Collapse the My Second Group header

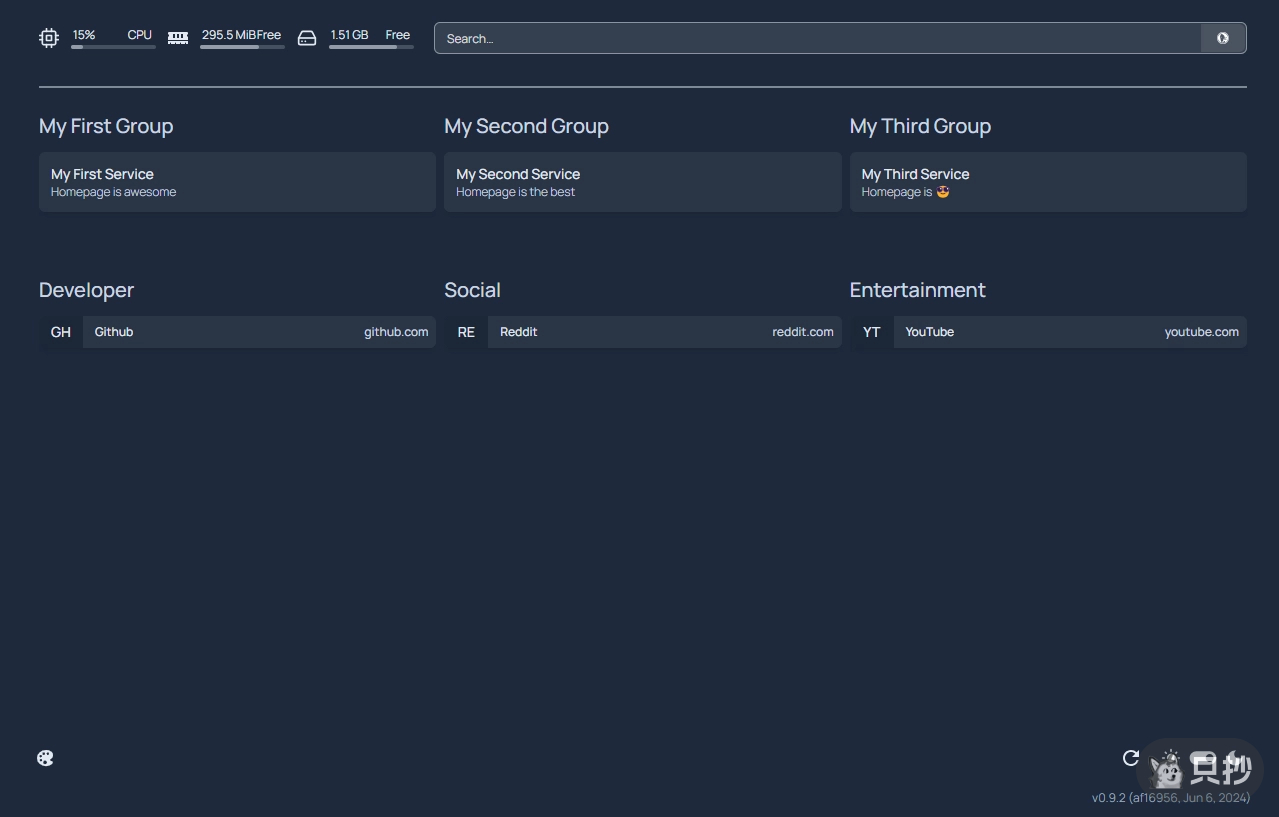tap(526, 126)
